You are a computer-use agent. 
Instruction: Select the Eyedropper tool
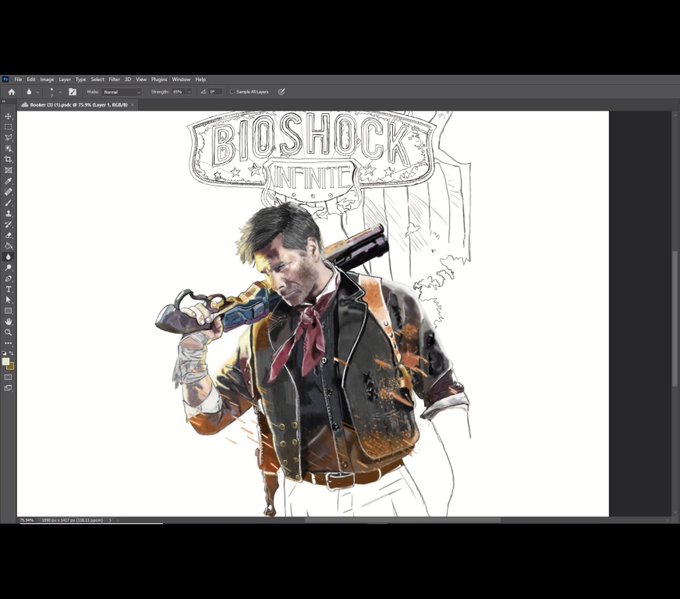(x=8, y=181)
